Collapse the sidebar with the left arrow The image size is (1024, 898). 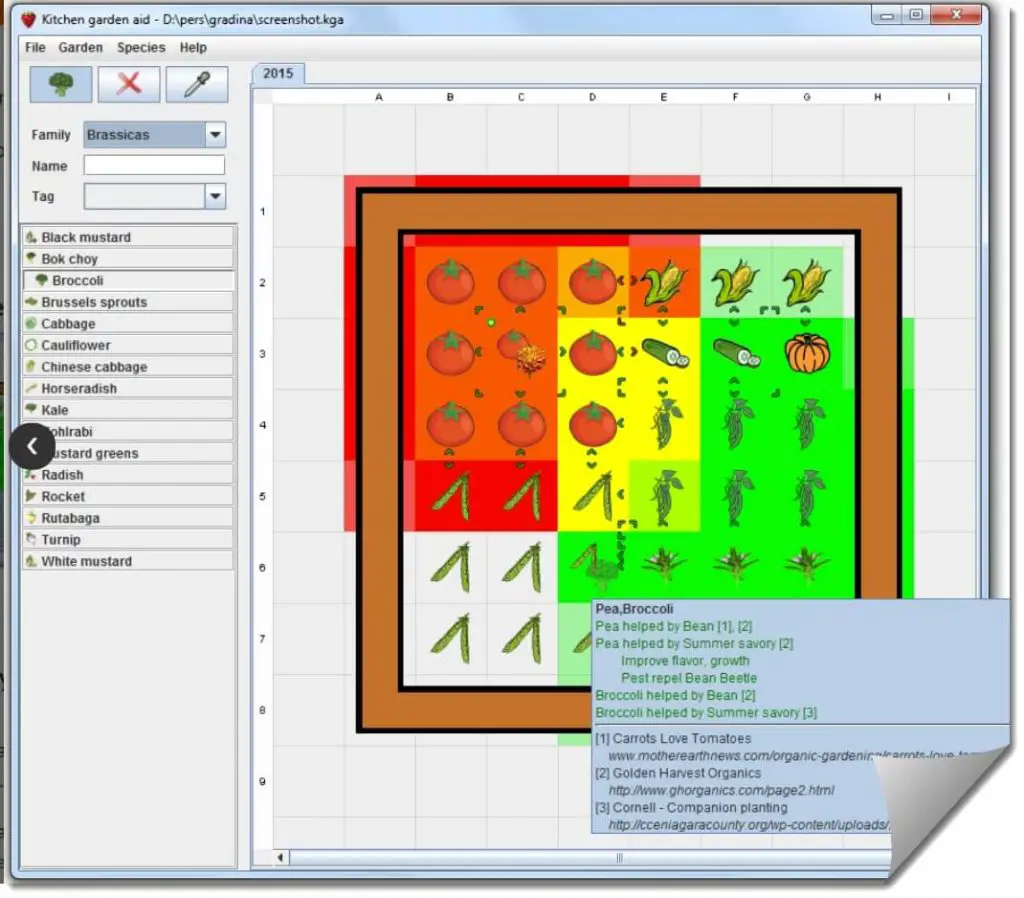pyautogui.click(x=31, y=446)
